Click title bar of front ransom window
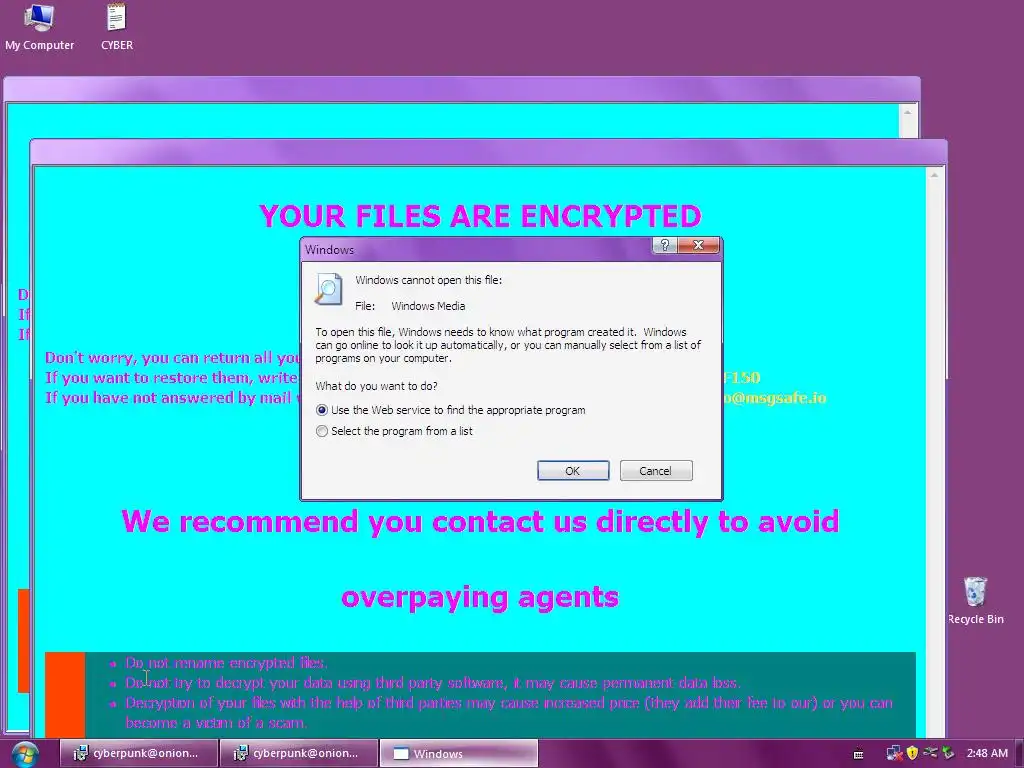 (x=488, y=152)
